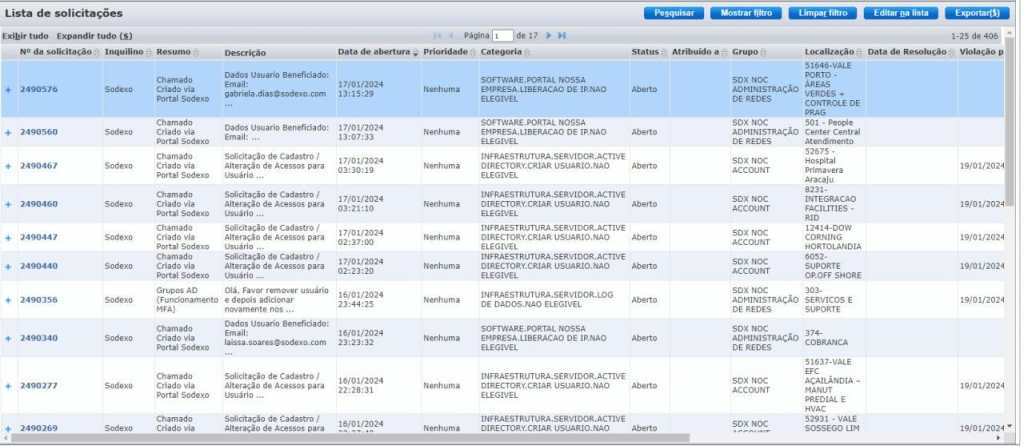Viewport: 1024px width, 446px height.
Task: Clear filters with Limpar filtro
Action: click(822, 13)
